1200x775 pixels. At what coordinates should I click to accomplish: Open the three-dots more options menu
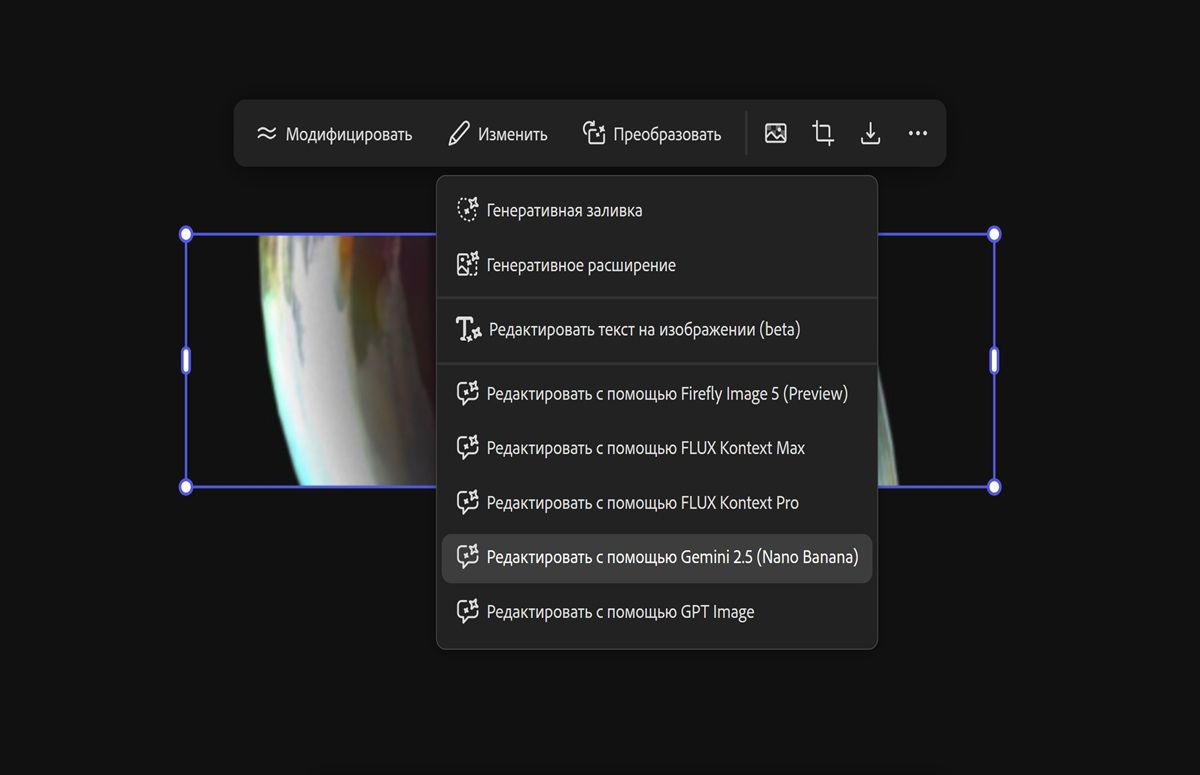(x=918, y=133)
